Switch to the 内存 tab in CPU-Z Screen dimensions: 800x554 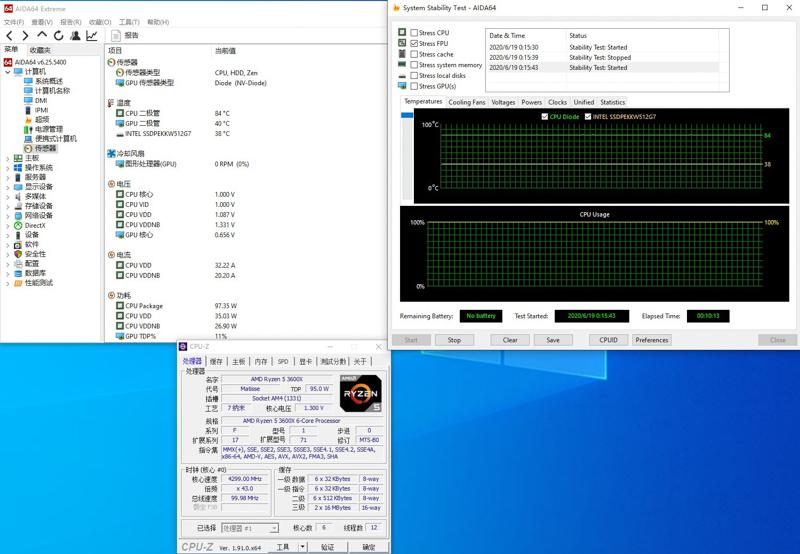point(261,362)
